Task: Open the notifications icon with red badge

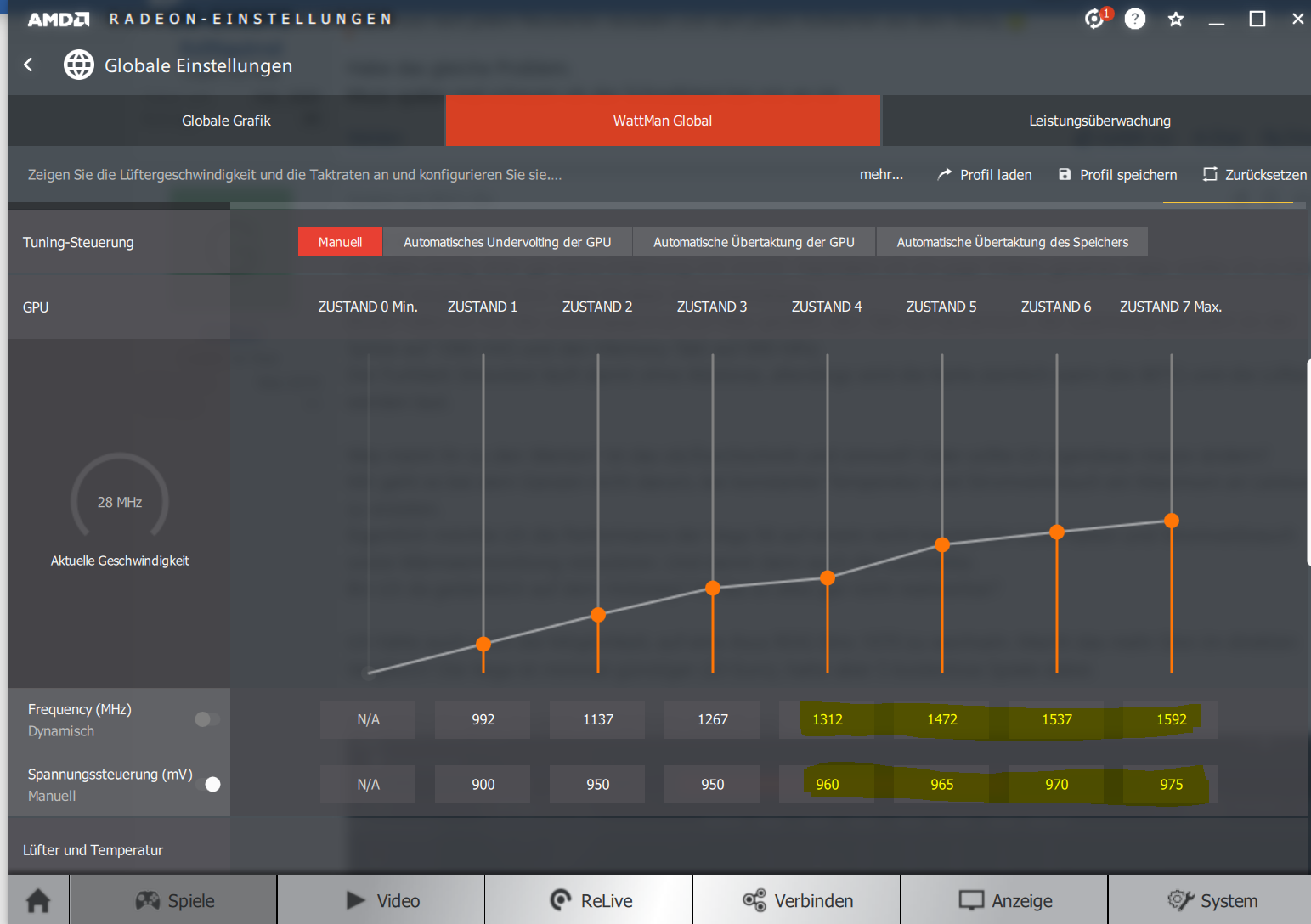Action: pyautogui.click(x=1097, y=18)
